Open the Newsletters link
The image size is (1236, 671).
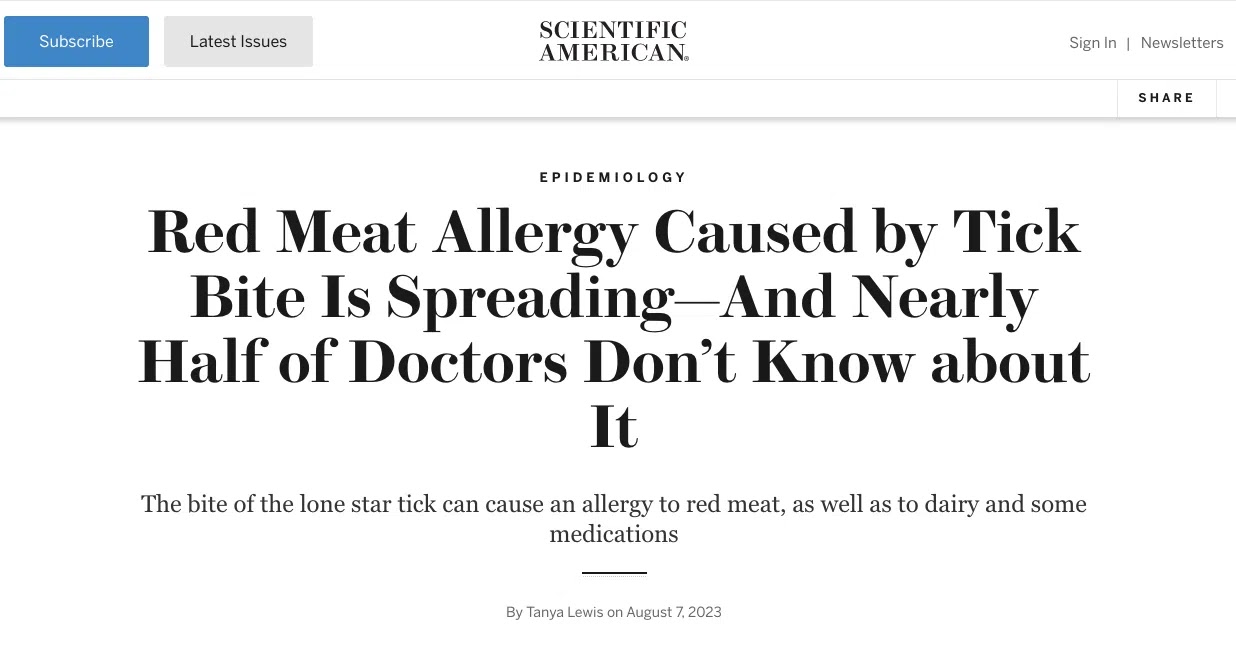coord(1182,43)
